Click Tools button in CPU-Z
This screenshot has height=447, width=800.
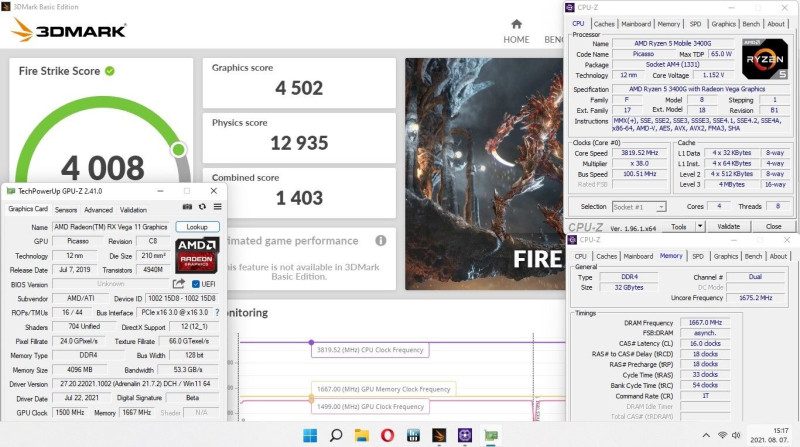point(679,227)
